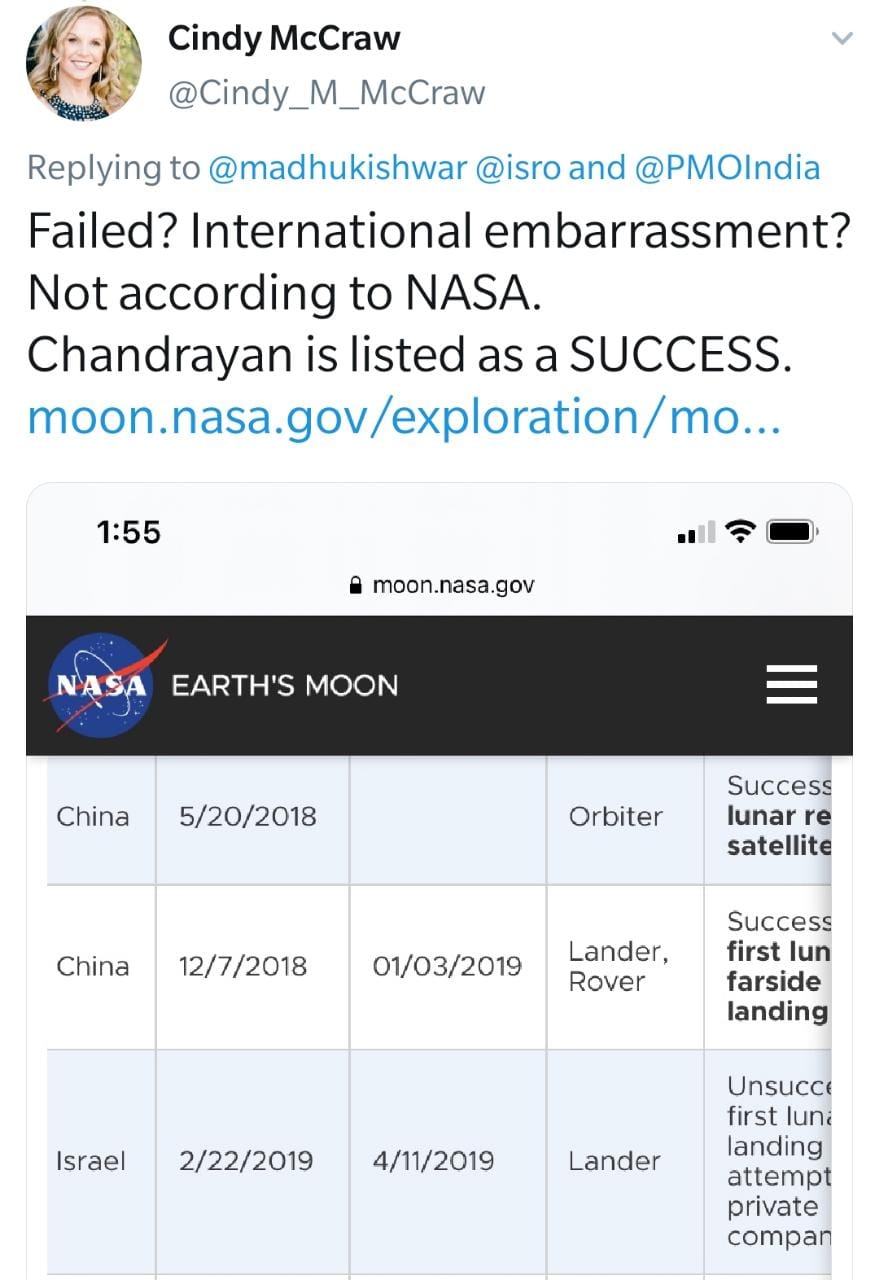Click the EARTH'S MOON site title
The image size is (879, 1280).
tap(285, 686)
